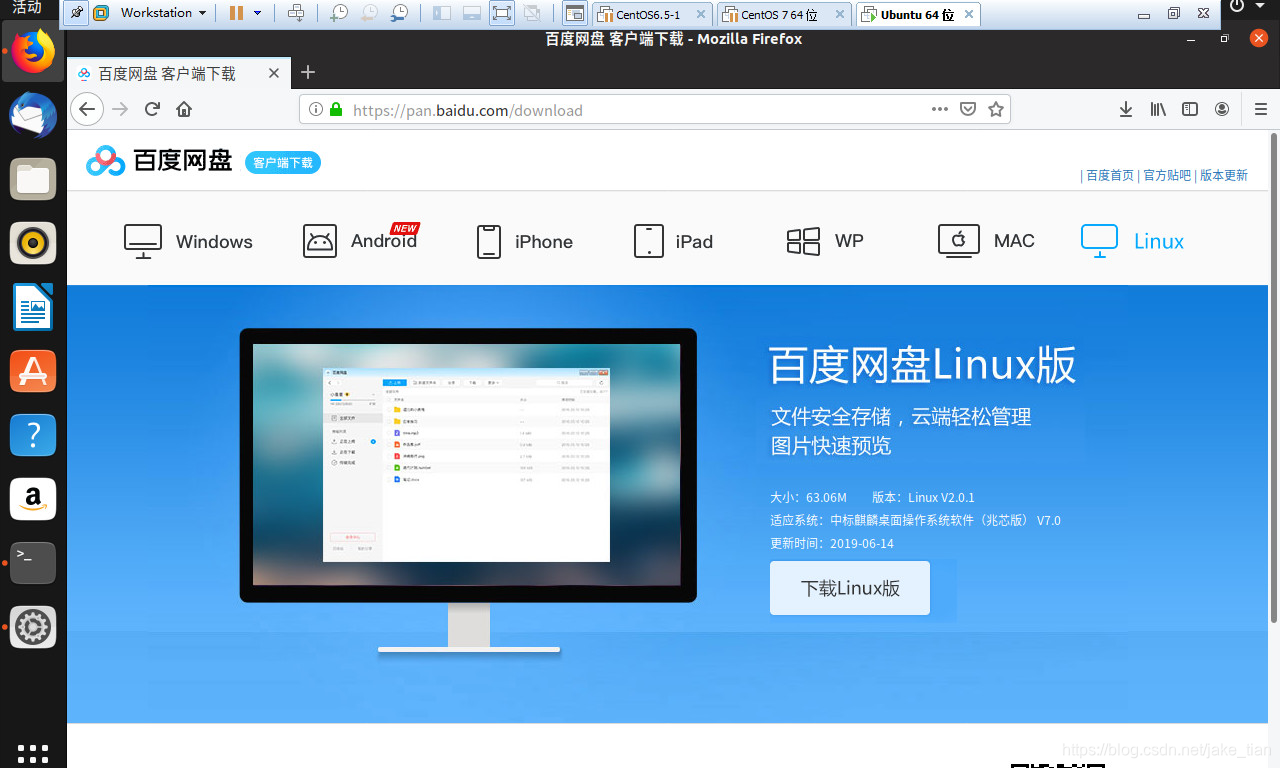The width and height of the screenshot is (1280, 768).
Task: Open a new Firefox tab
Action: tap(308, 72)
